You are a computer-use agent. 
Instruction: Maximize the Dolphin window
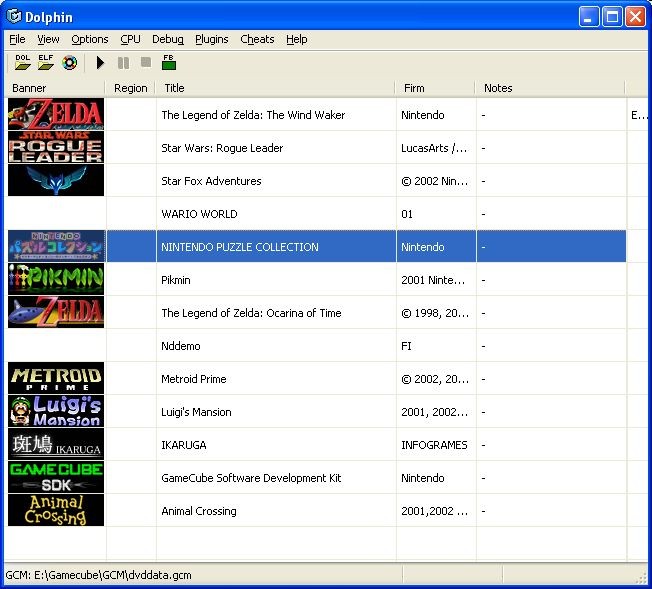612,17
